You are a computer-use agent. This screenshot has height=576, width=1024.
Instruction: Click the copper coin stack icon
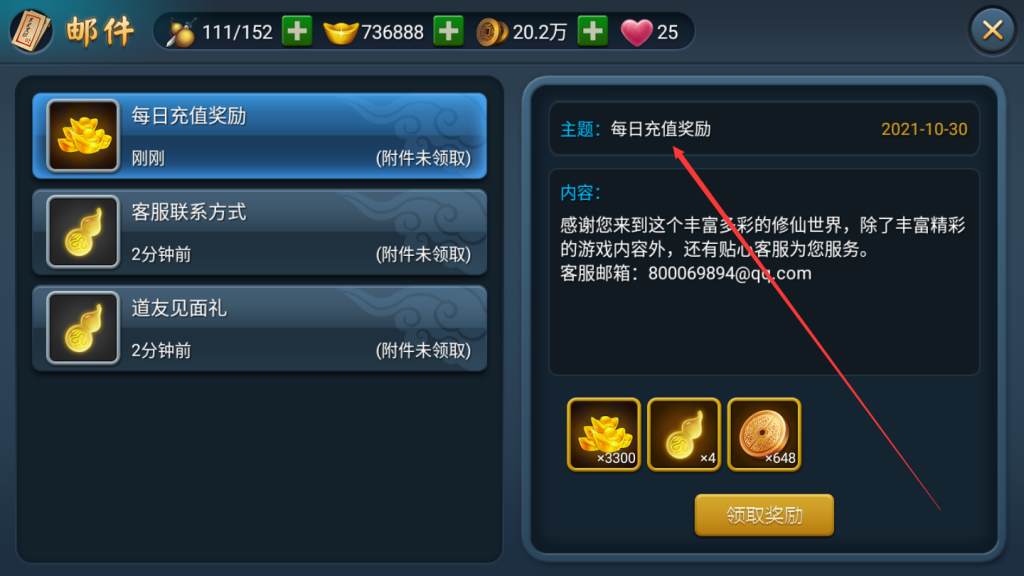coord(492,32)
